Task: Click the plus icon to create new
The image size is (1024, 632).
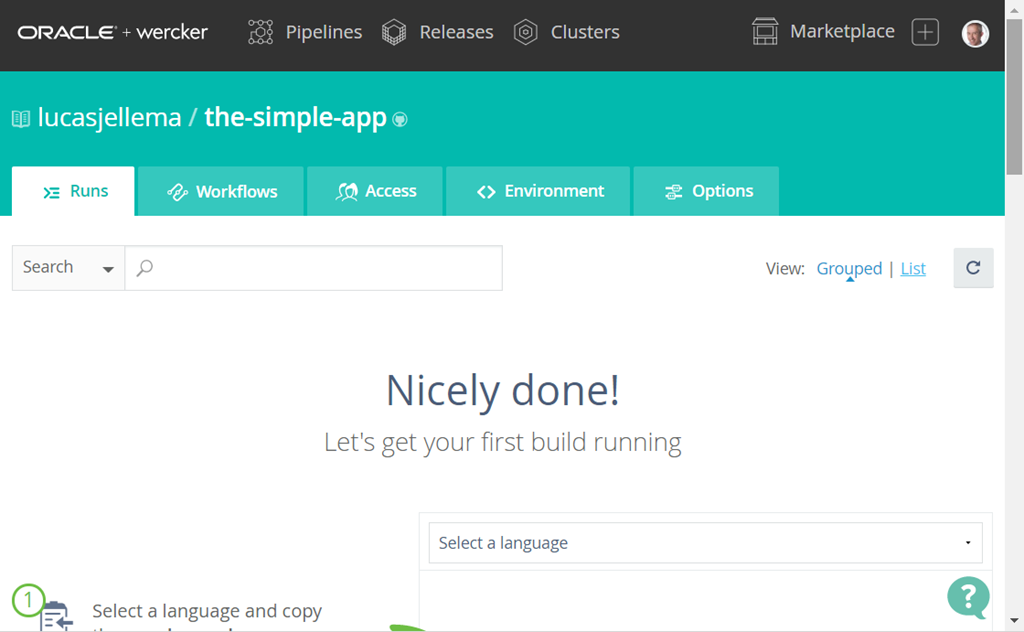Action: [925, 32]
